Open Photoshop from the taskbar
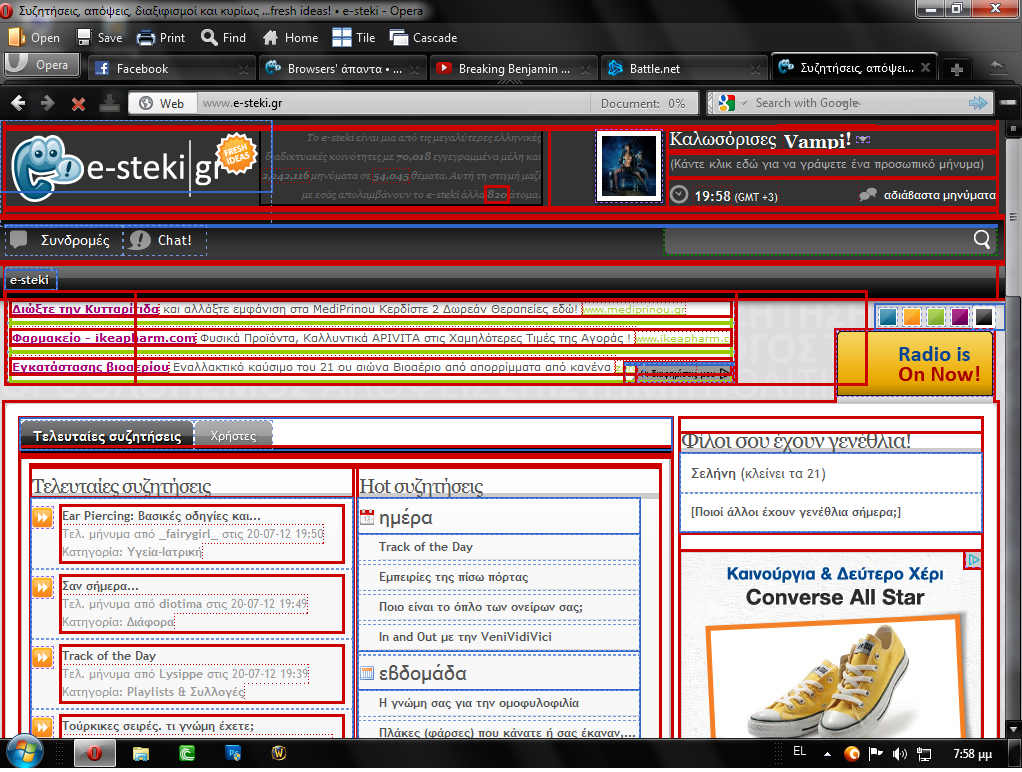The width and height of the screenshot is (1022, 772). pos(233,754)
